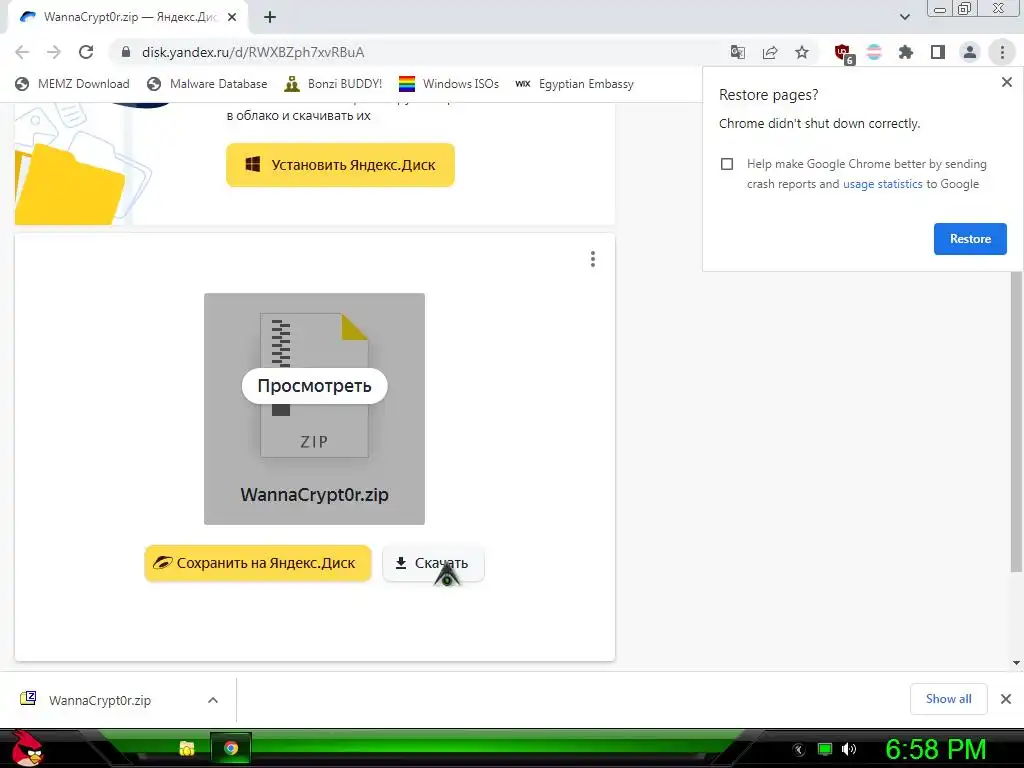The image size is (1024, 768).
Task: Go back using the browser back arrow
Action: point(22,52)
